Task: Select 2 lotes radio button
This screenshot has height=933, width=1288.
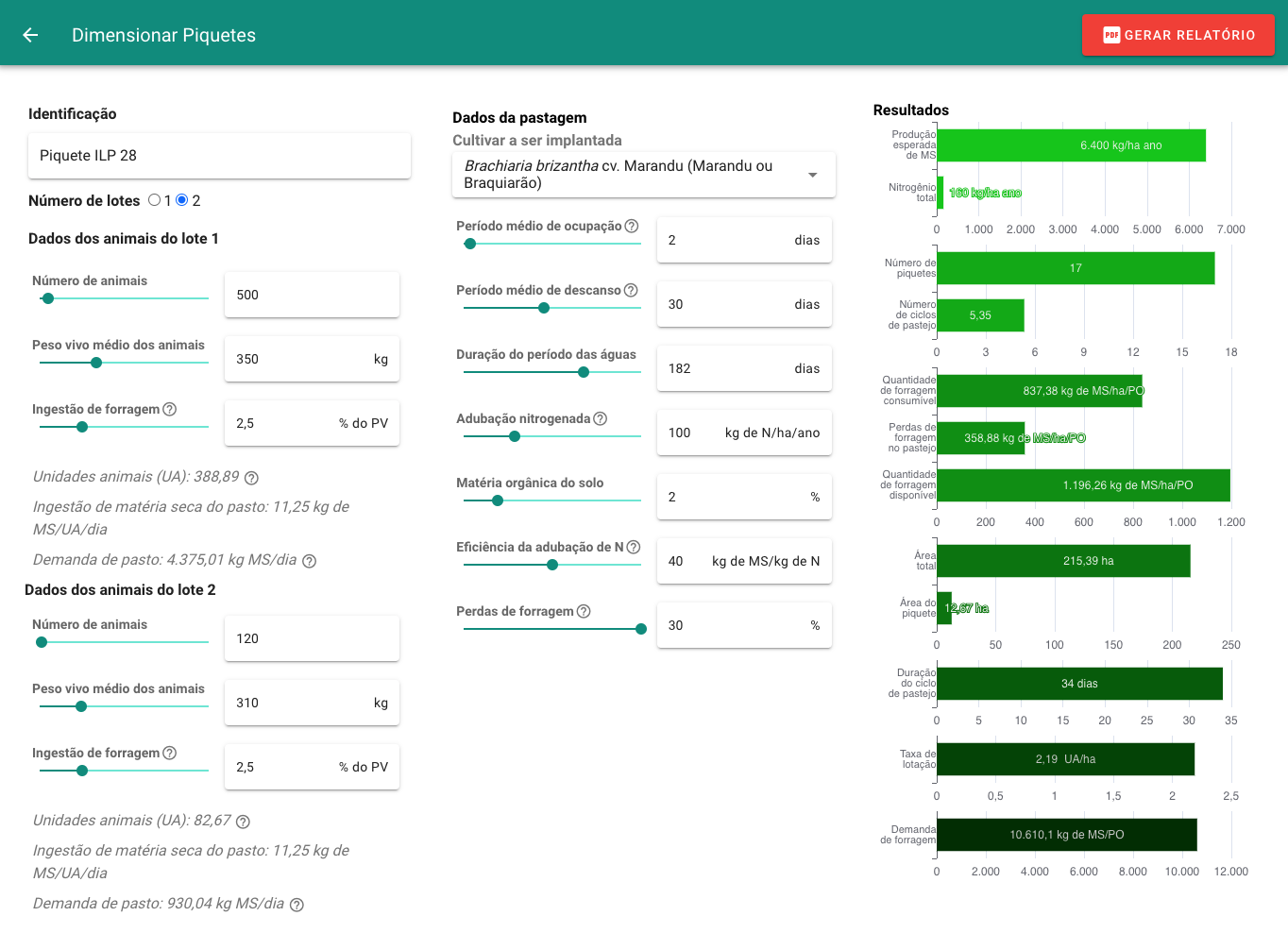Action: (182, 200)
